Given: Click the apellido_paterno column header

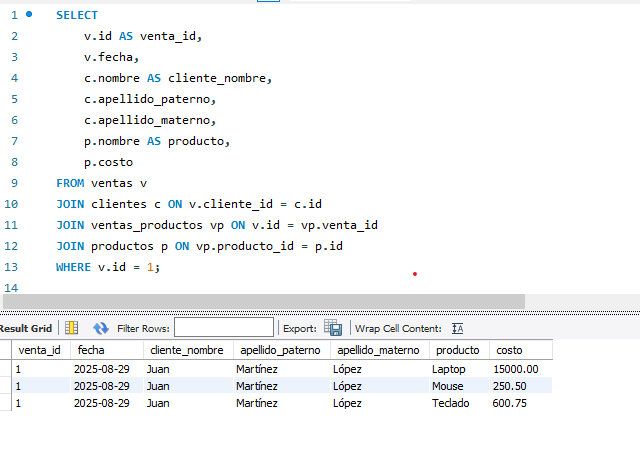Looking at the screenshot, I should 282,350.
